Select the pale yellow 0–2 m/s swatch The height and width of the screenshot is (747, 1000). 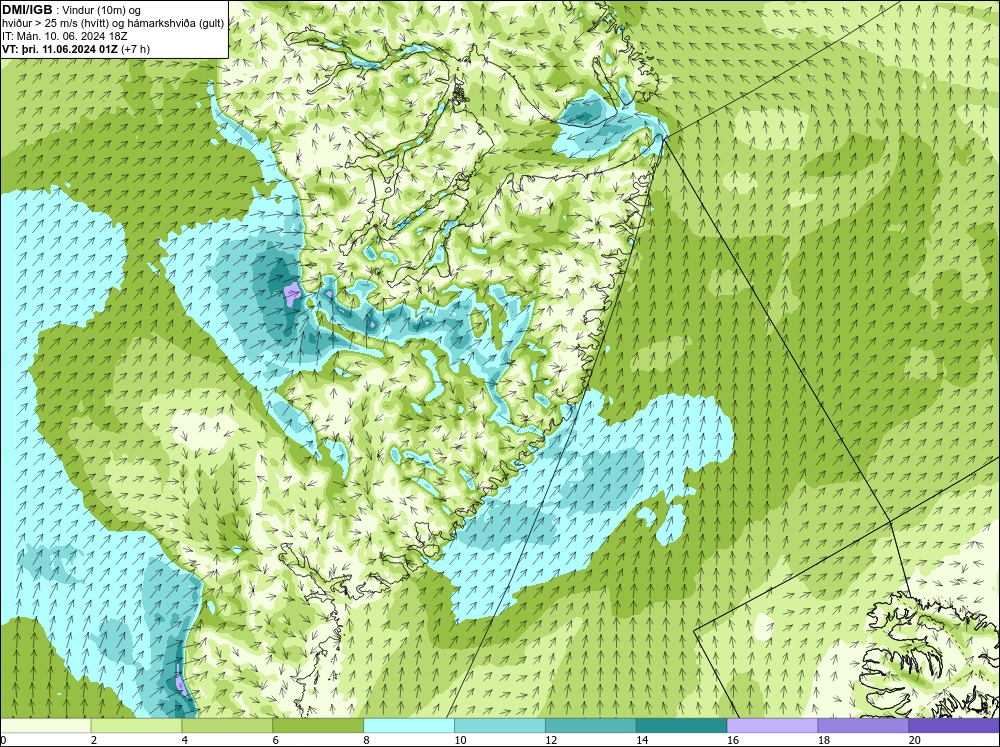click(x=46, y=725)
